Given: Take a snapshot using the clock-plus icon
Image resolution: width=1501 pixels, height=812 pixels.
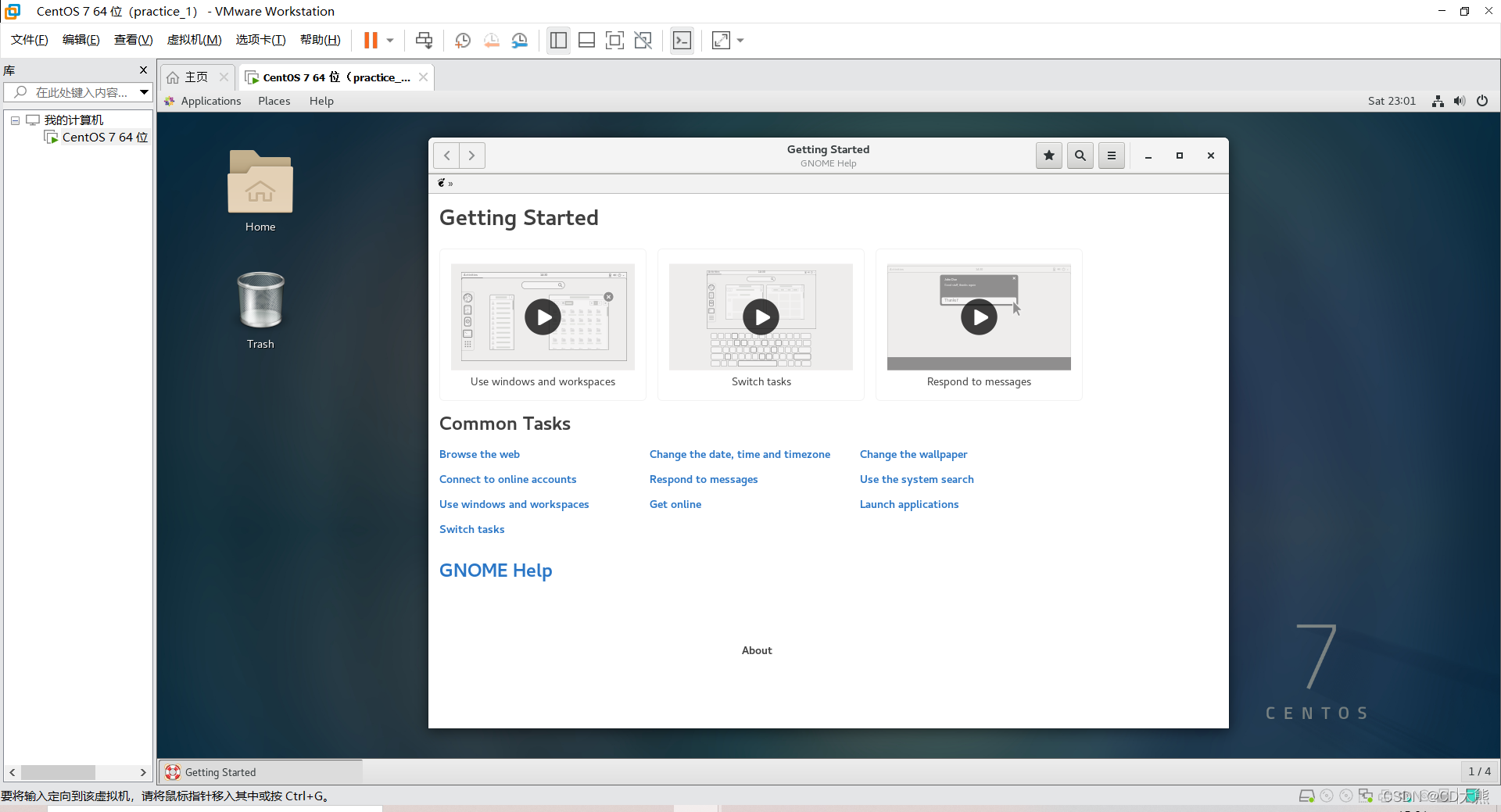Looking at the screenshot, I should click(463, 41).
